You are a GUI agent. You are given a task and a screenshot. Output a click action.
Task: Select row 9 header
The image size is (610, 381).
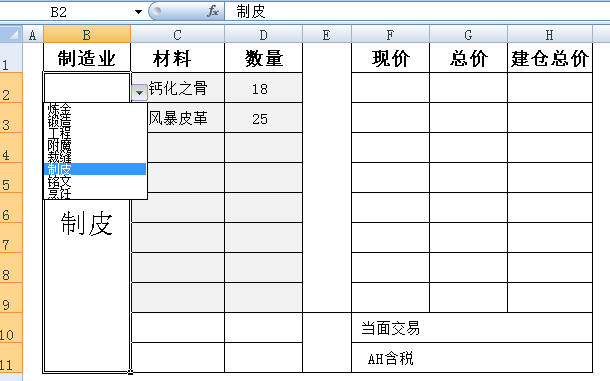coord(11,297)
